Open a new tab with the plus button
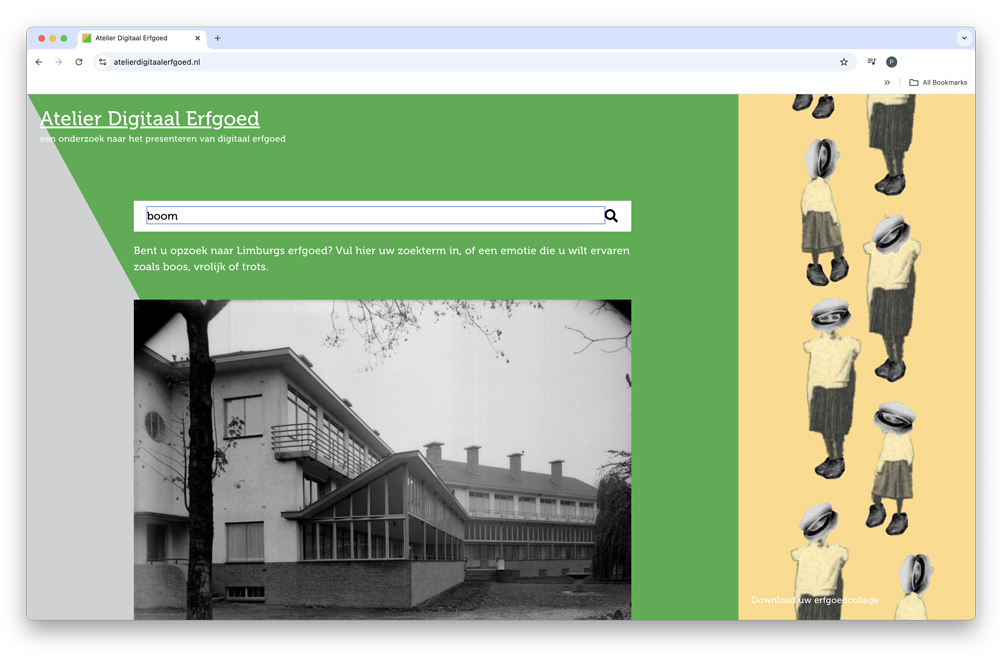Viewport: 1000px width, 667px height. coord(218,39)
